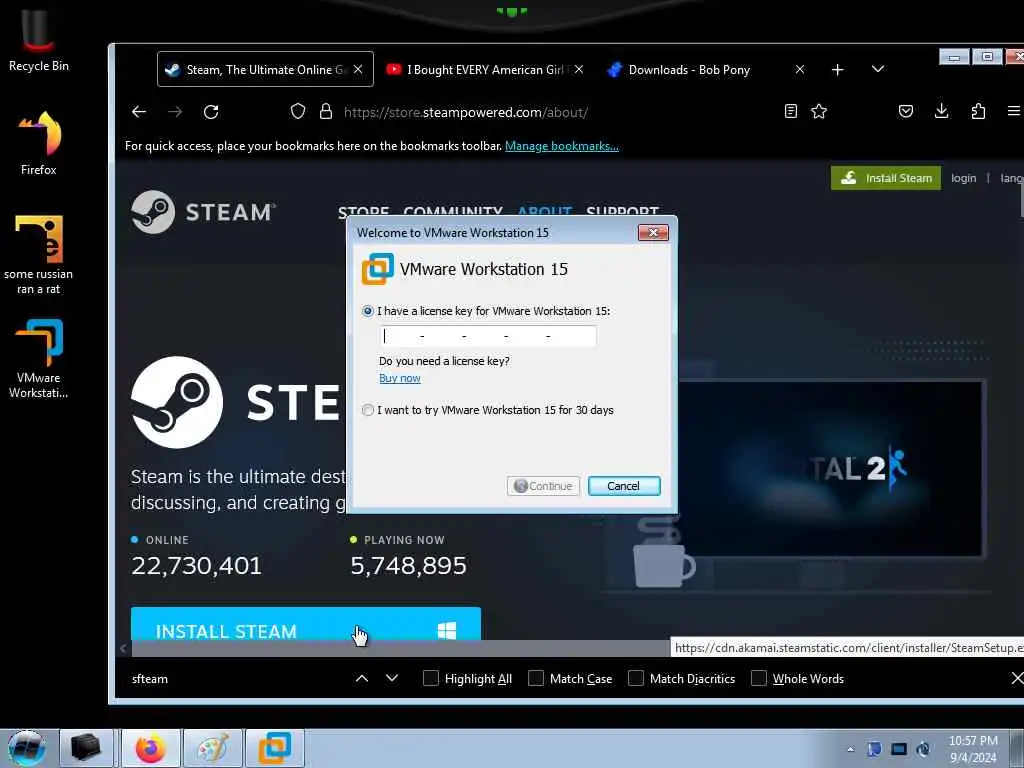Open 'some russian ran a rat' desktop icon
The width and height of the screenshot is (1024, 768).
[39, 255]
